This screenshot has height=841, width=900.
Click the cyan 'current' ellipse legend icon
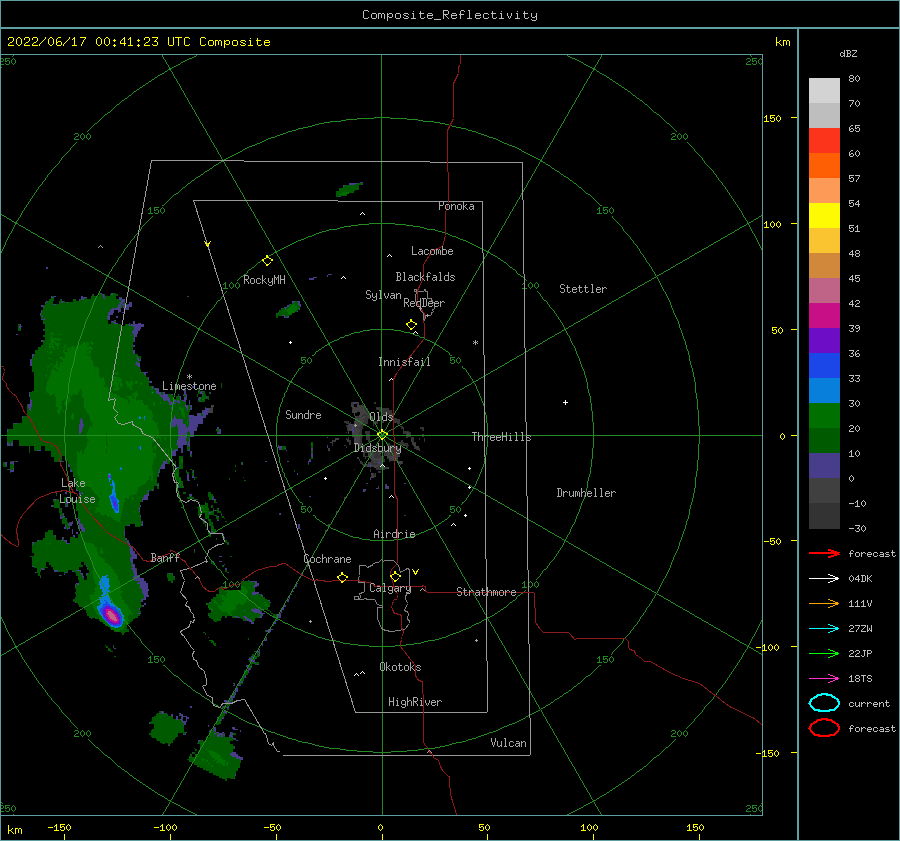click(824, 703)
